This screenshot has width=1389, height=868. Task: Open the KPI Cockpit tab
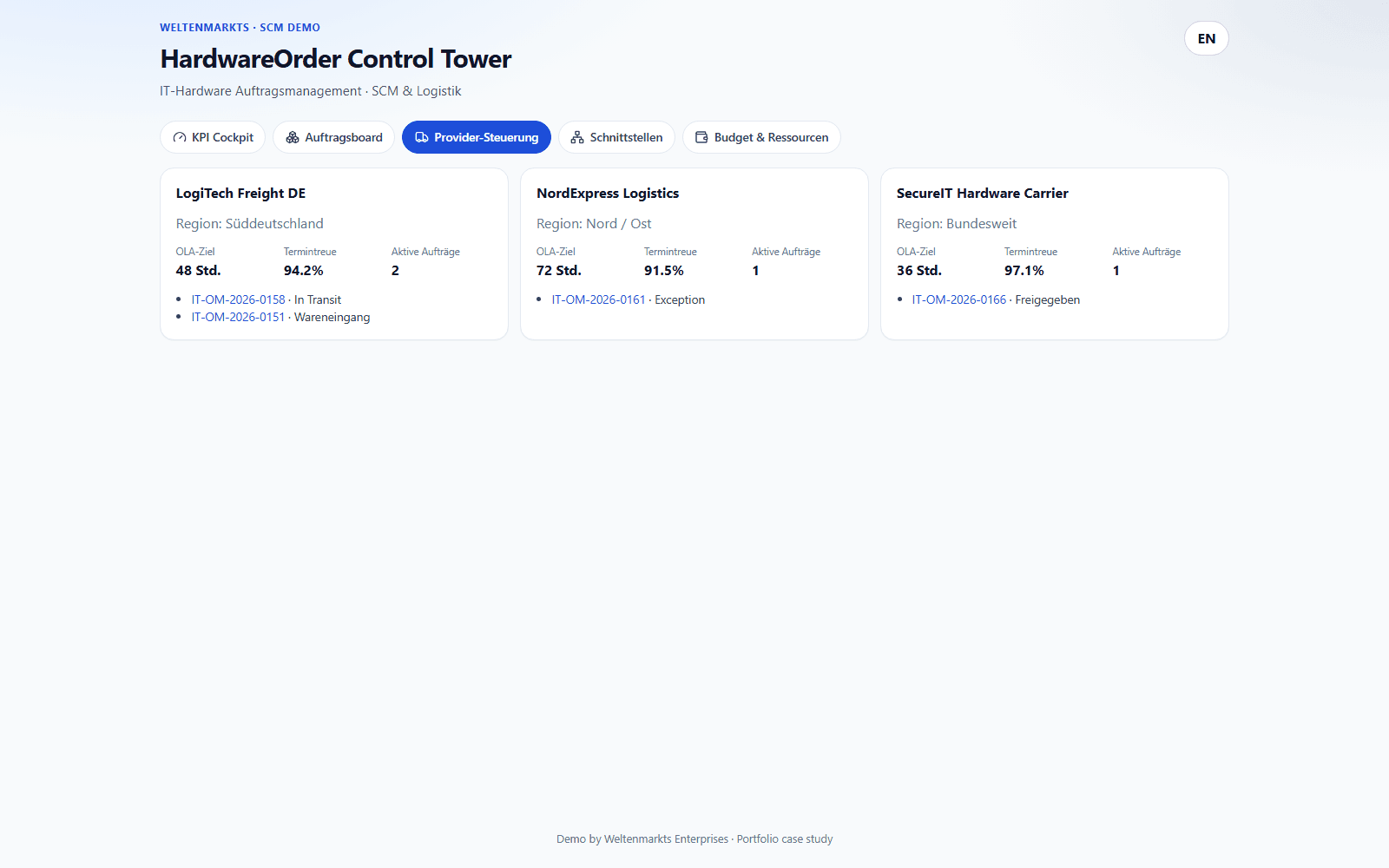pyautogui.click(x=213, y=137)
